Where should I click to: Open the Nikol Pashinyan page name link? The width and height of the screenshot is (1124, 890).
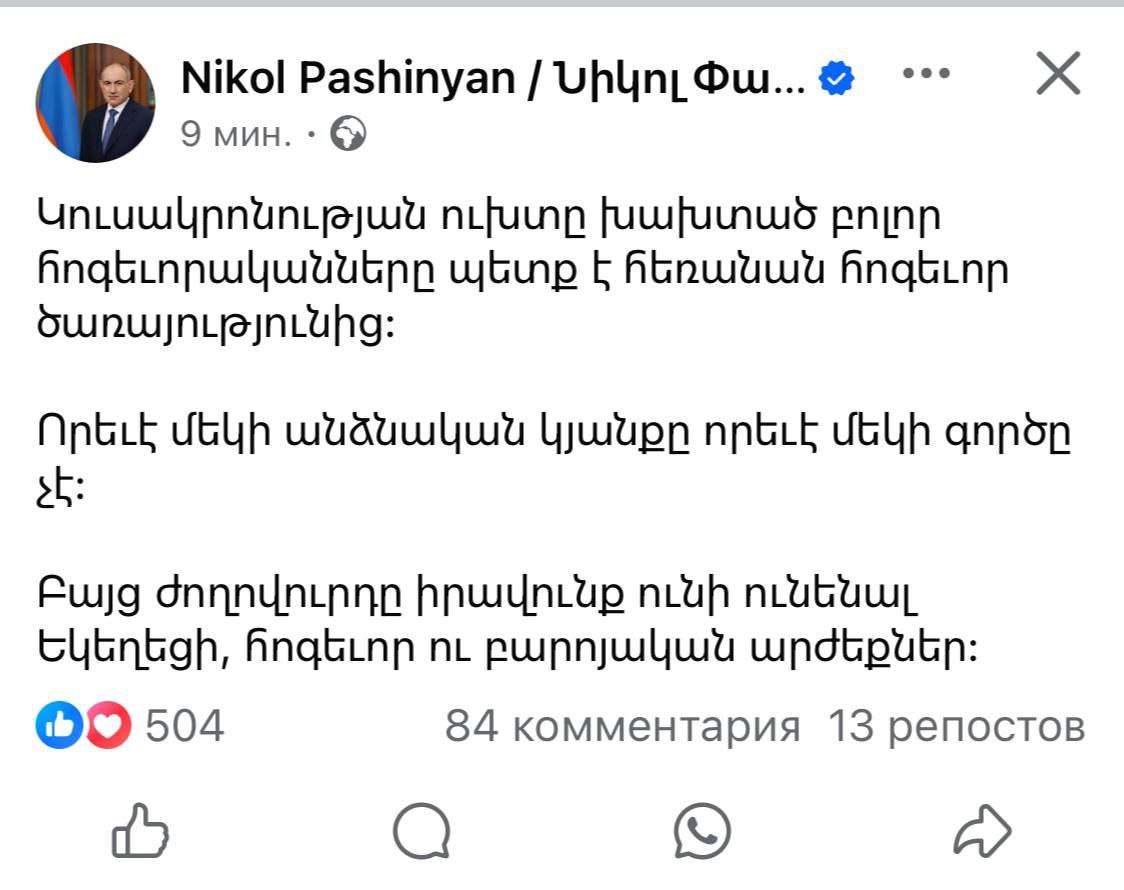(493, 79)
